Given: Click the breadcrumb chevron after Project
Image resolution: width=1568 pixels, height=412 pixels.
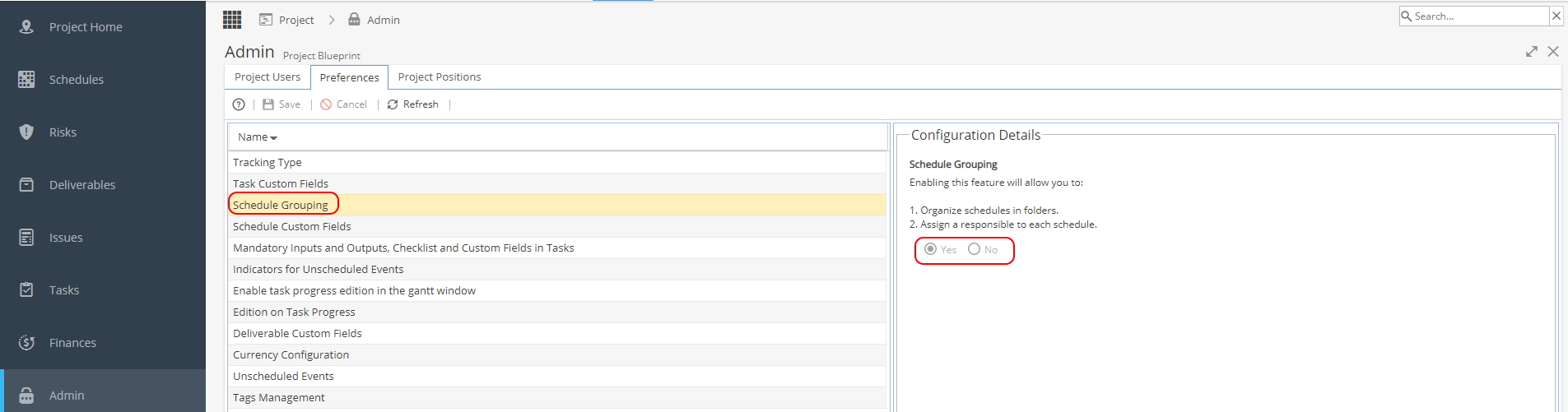Looking at the screenshot, I should 332,20.
